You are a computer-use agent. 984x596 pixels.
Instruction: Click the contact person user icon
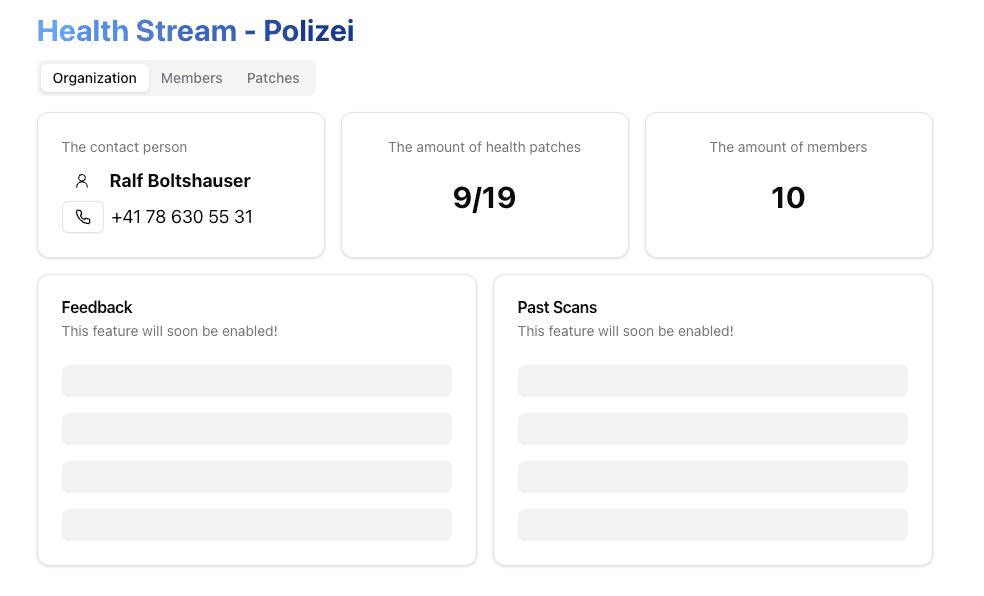(82, 181)
